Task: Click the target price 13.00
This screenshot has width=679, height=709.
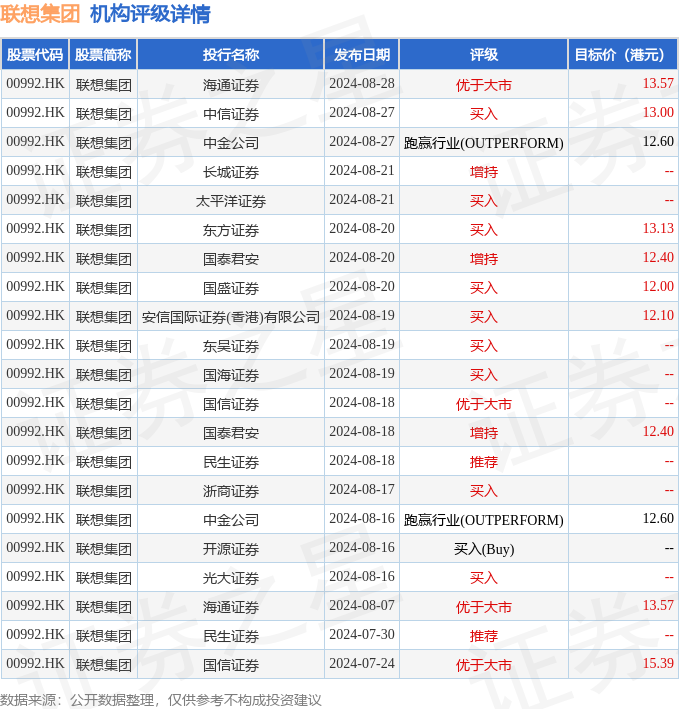Action: click(658, 112)
